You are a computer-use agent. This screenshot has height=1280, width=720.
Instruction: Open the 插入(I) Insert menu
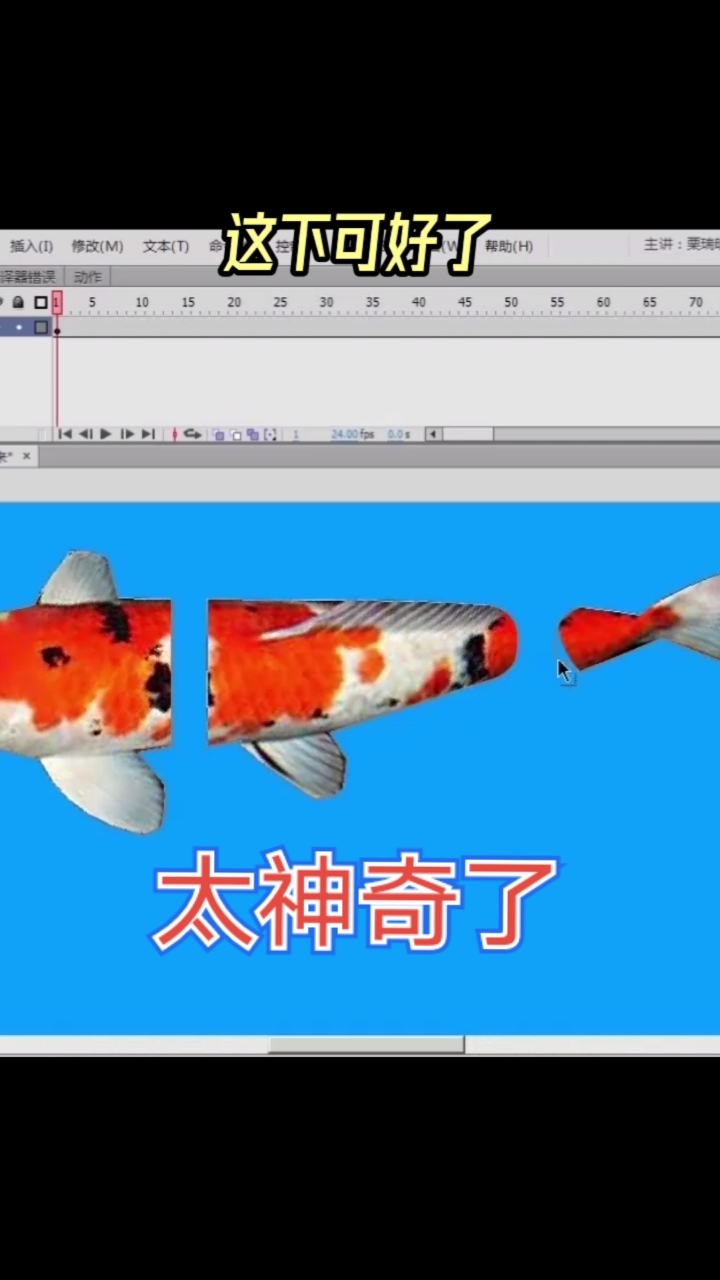31,246
